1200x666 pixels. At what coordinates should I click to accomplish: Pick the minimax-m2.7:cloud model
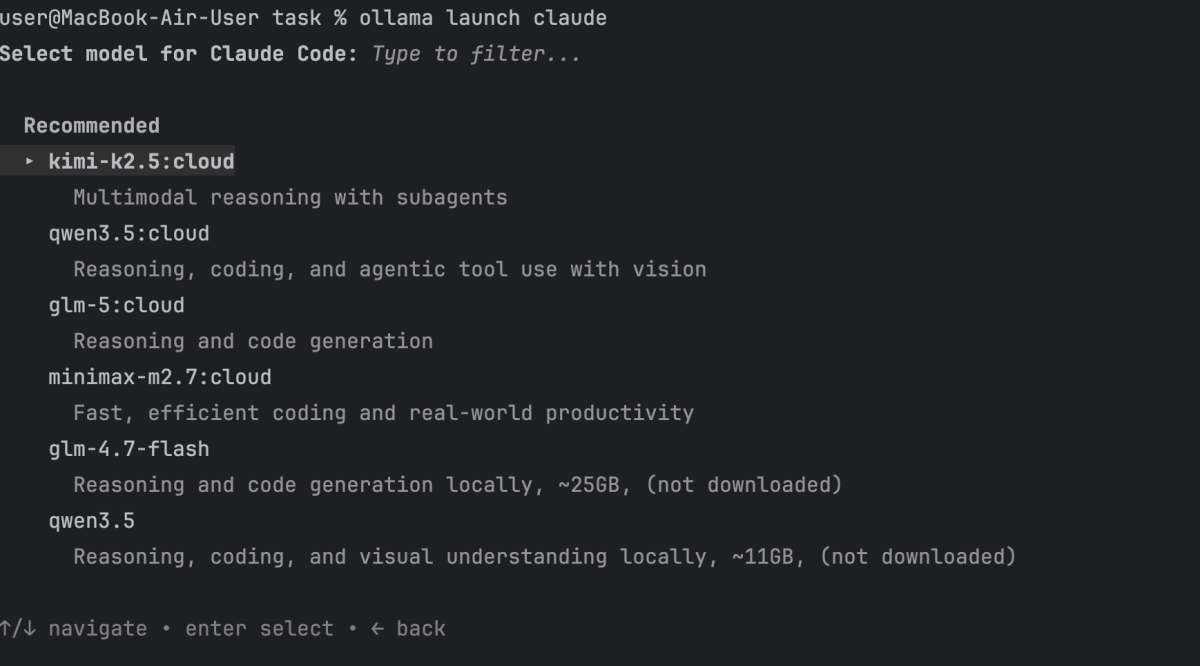pos(160,377)
